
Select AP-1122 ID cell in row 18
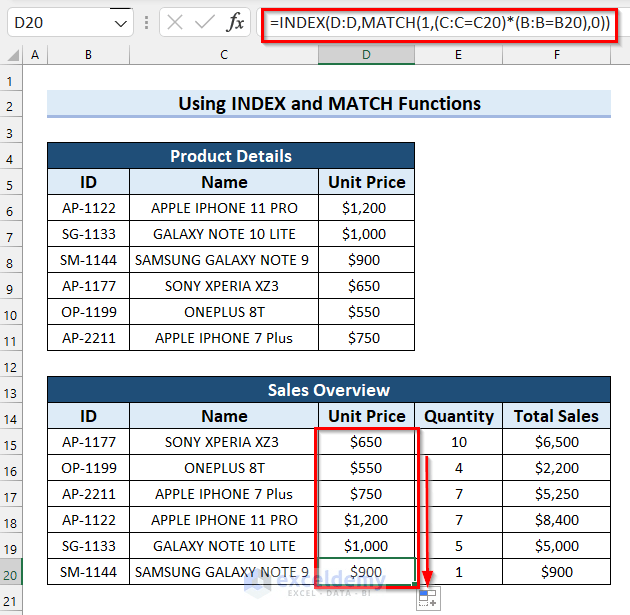click(x=88, y=520)
